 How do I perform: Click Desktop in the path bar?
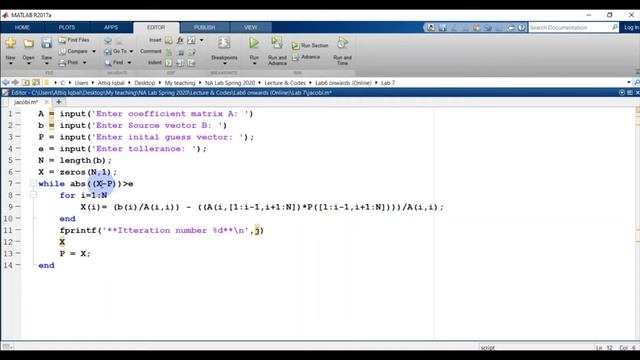144,83
